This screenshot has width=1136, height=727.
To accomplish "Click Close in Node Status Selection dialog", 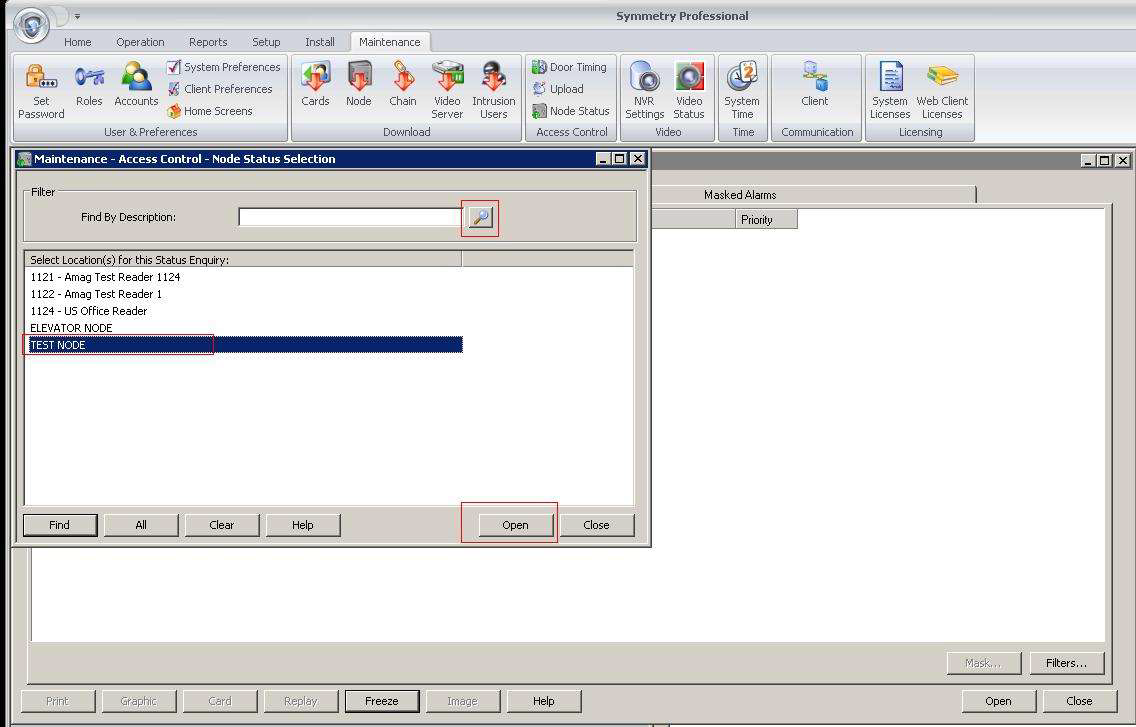I will pyautogui.click(x=596, y=525).
